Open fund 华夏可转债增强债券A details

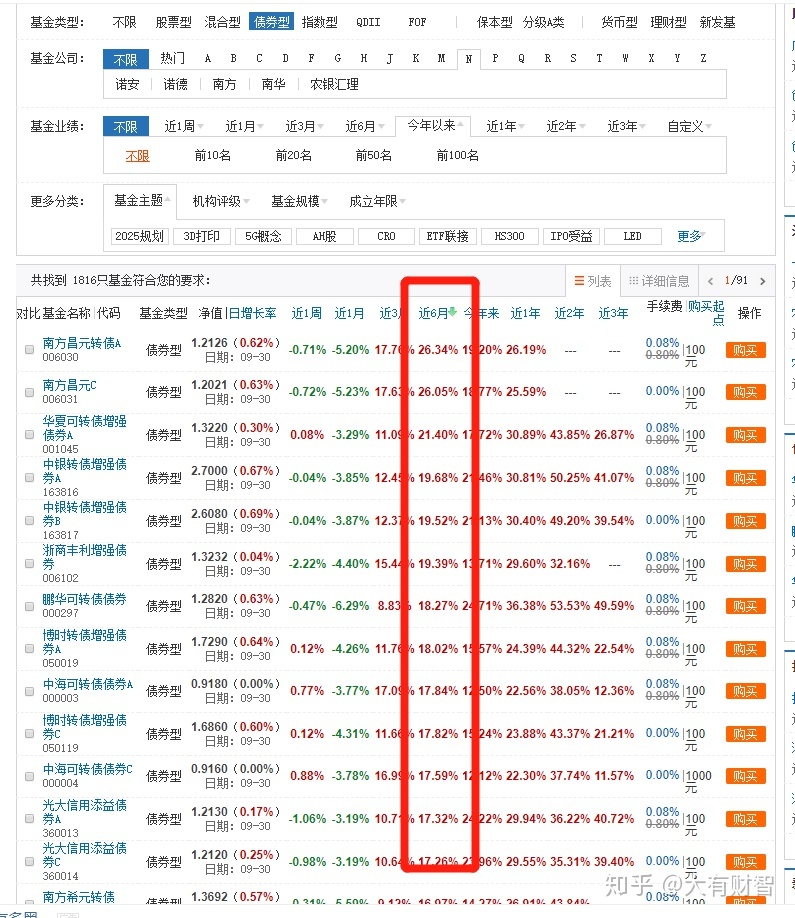tap(84, 428)
